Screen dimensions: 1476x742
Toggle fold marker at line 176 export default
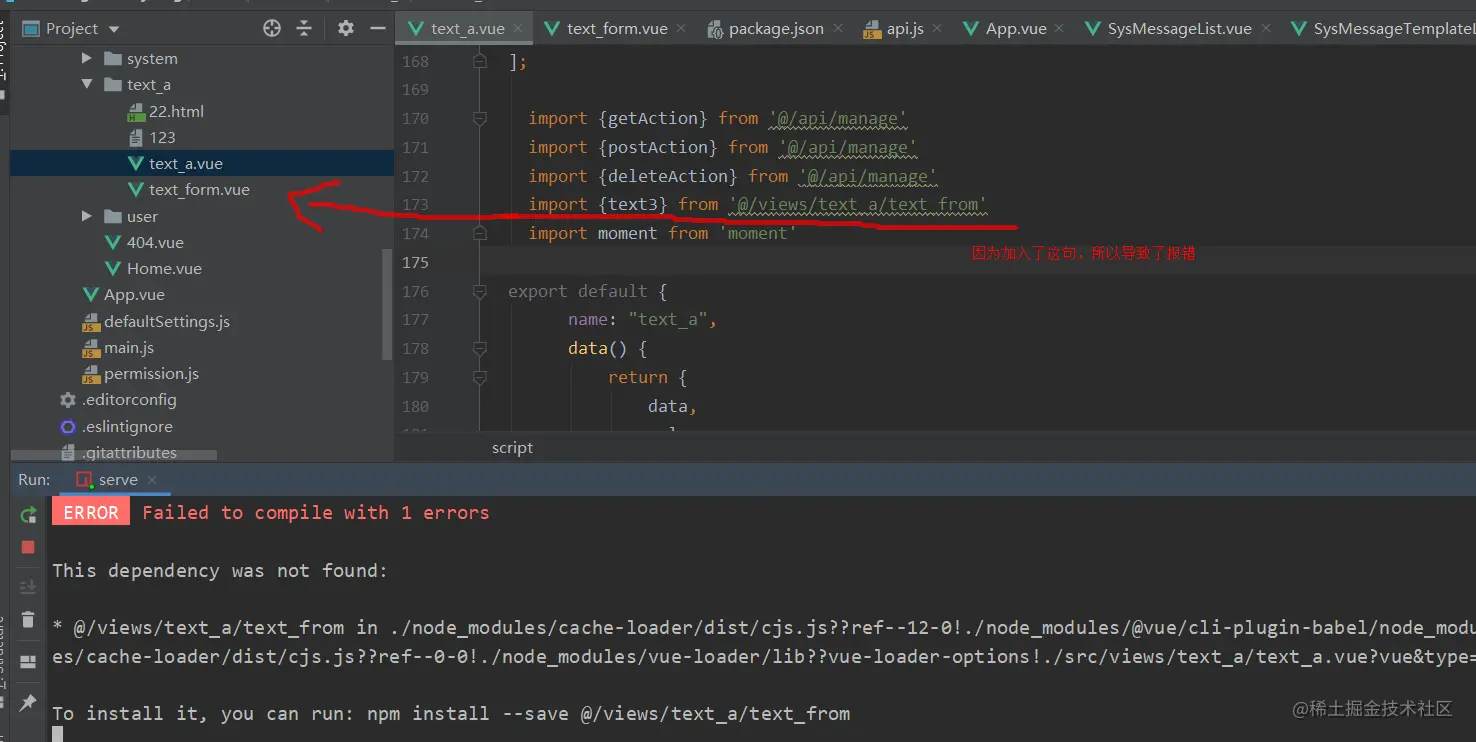point(480,291)
